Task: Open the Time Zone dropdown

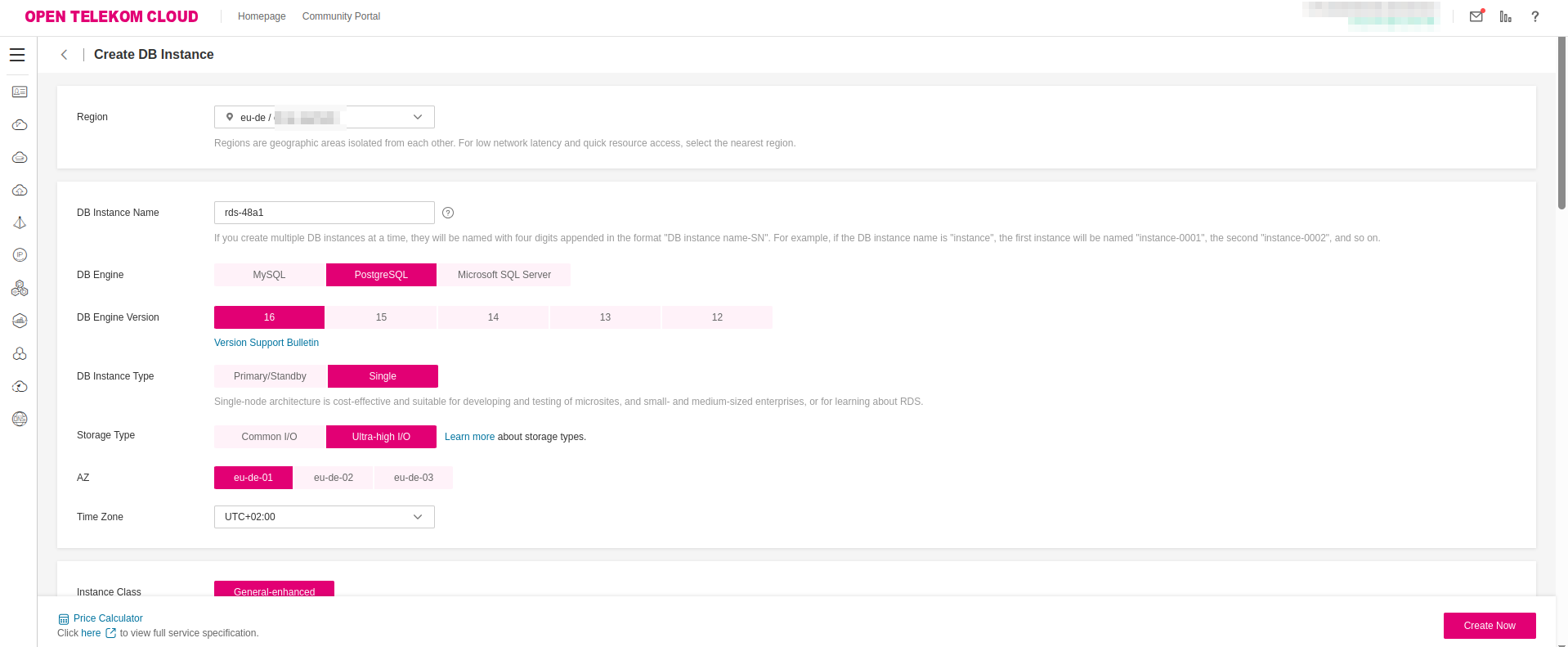Action: pos(325,517)
